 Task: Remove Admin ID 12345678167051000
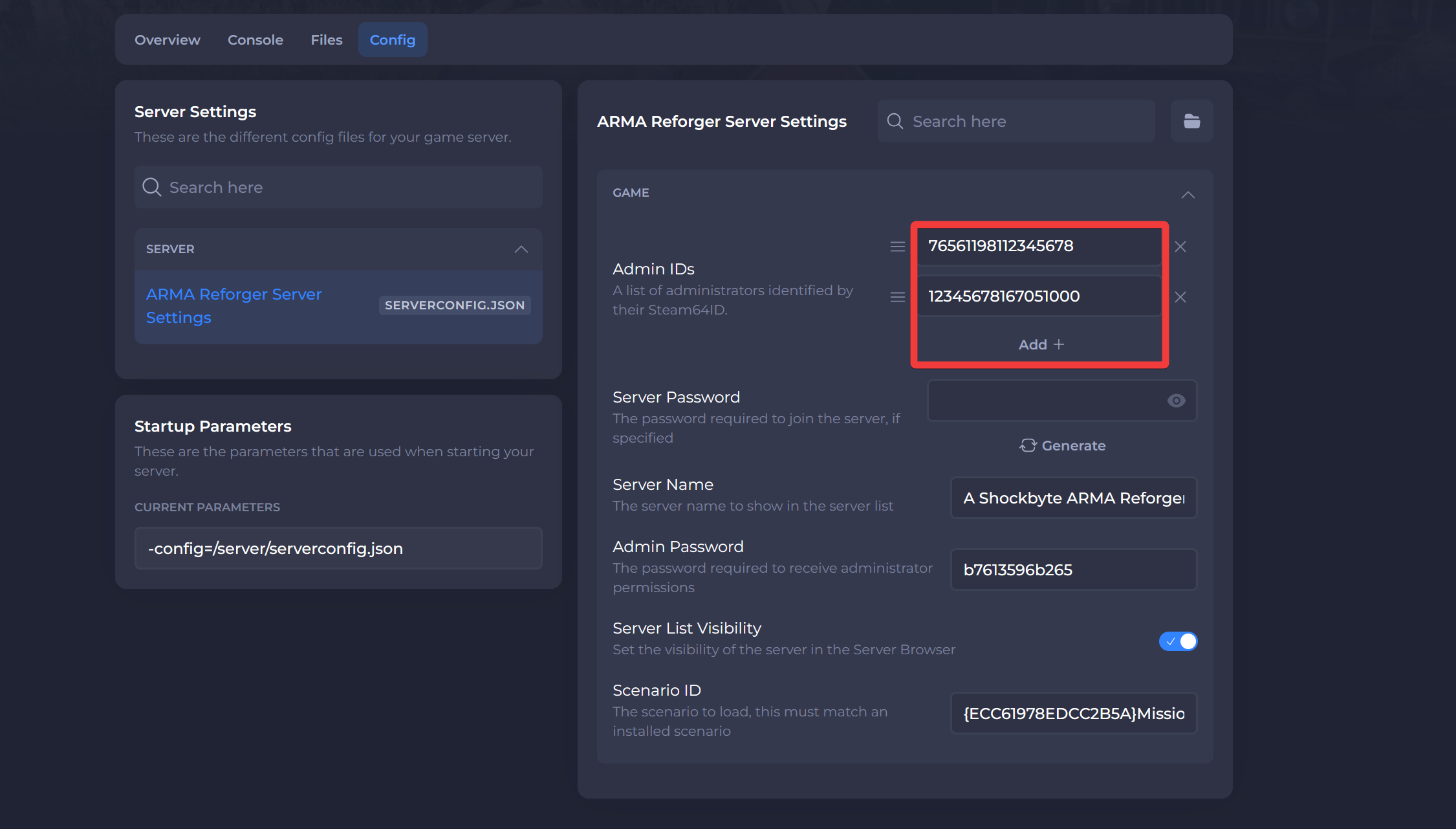pyautogui.click(x=1180, y=297)
